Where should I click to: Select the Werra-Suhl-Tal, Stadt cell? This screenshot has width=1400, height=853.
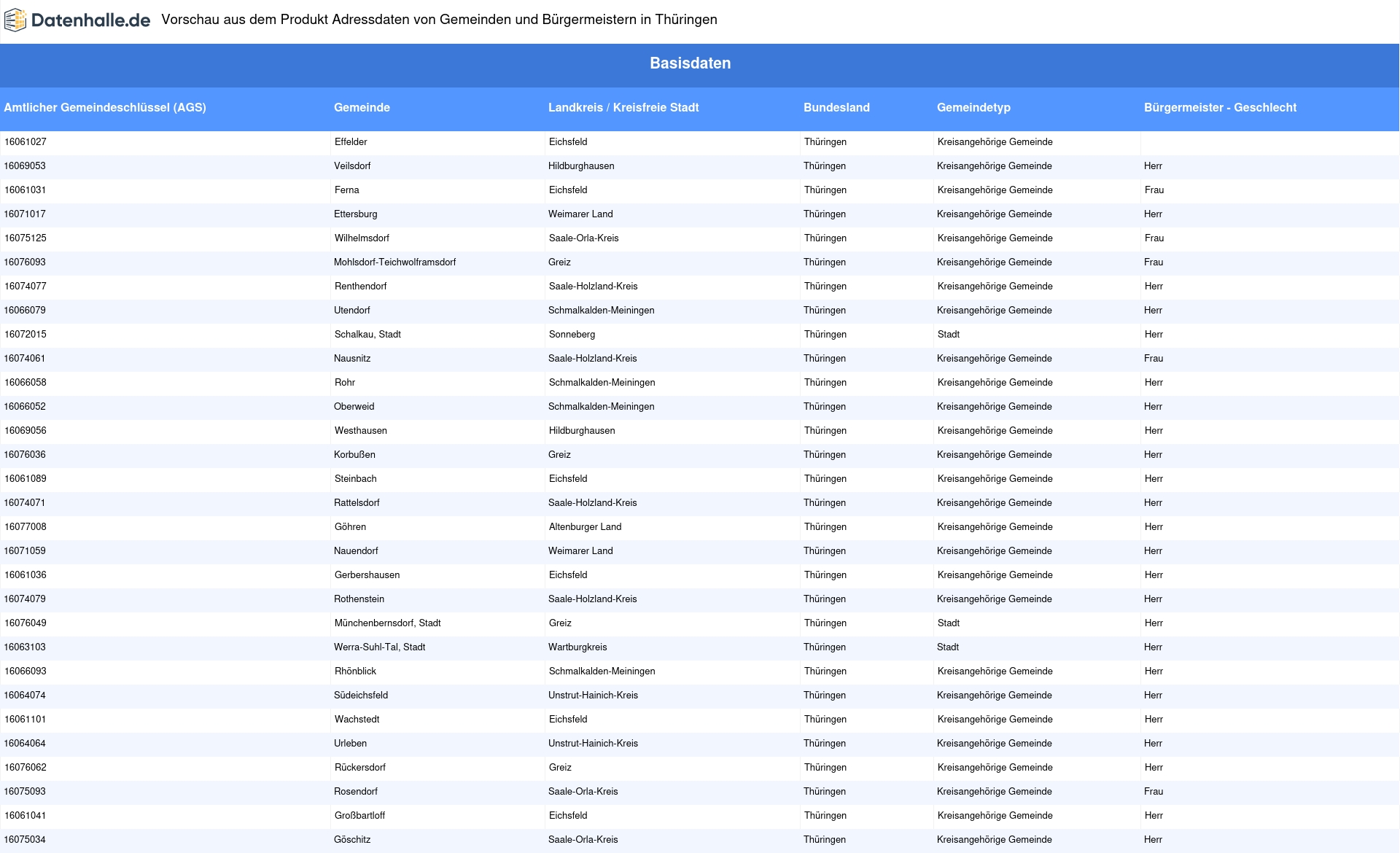[380, 647]
